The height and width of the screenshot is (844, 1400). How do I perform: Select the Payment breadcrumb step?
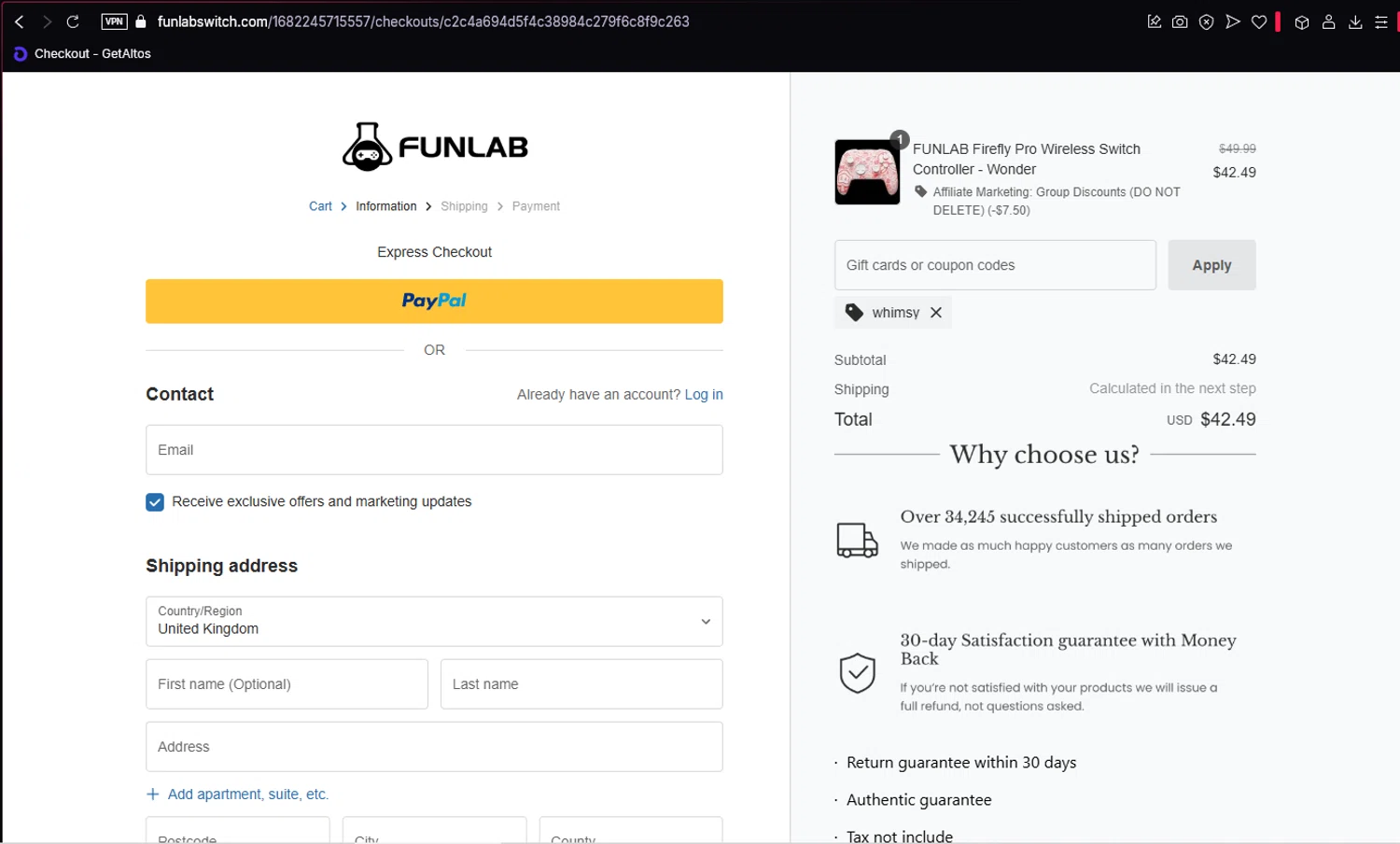(x=536, y=206)
